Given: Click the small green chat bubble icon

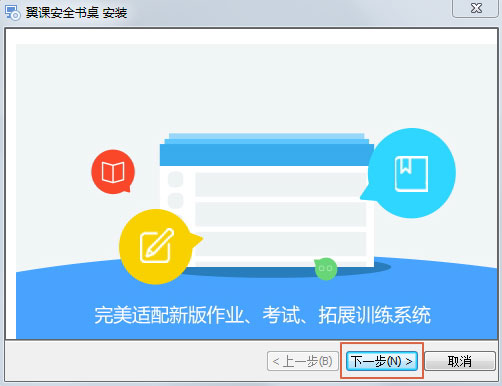Looking at the screenshot, I should (326, 268).
